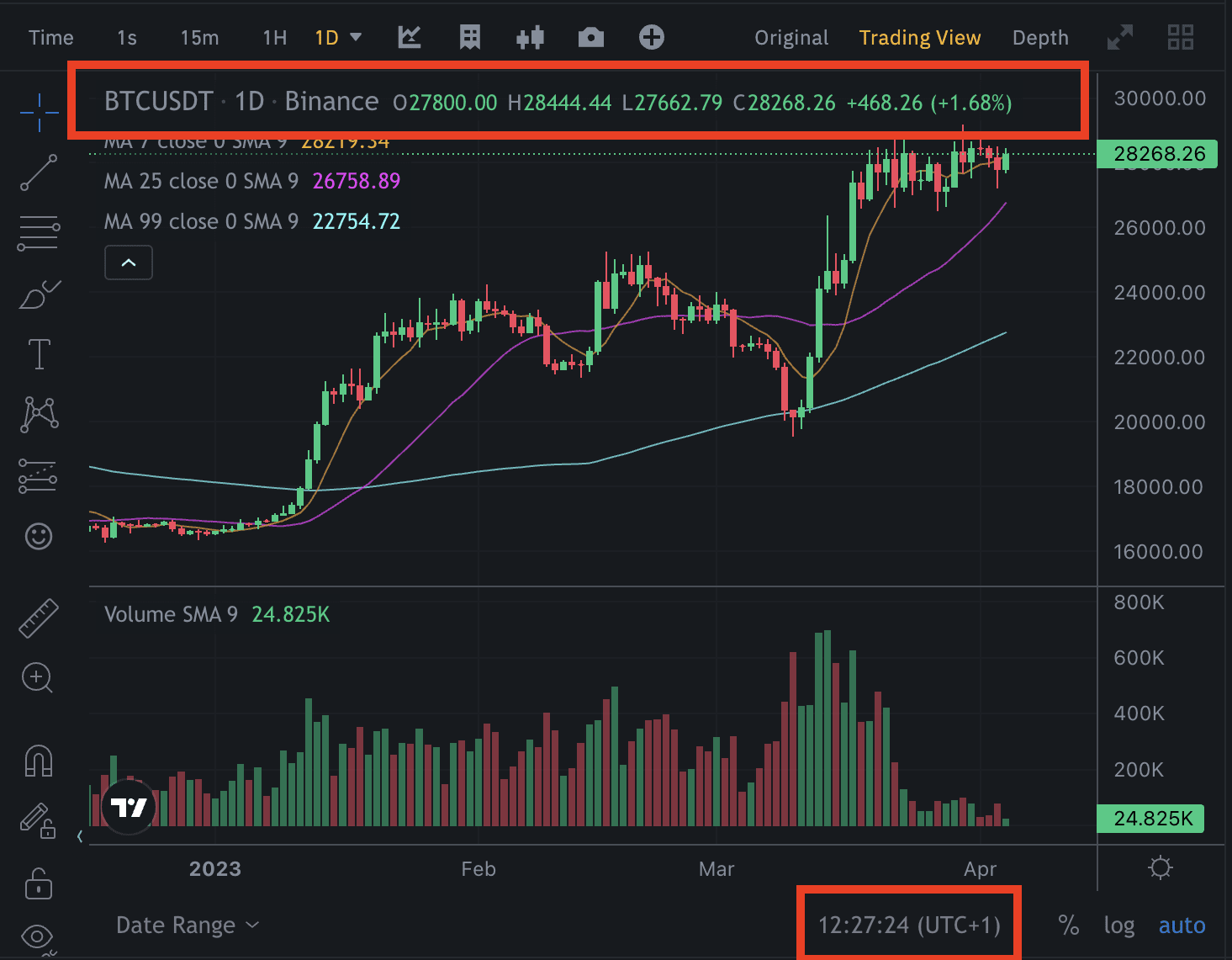
Task: Click the TradingView logo badge
Action: (x=129, y=808)
